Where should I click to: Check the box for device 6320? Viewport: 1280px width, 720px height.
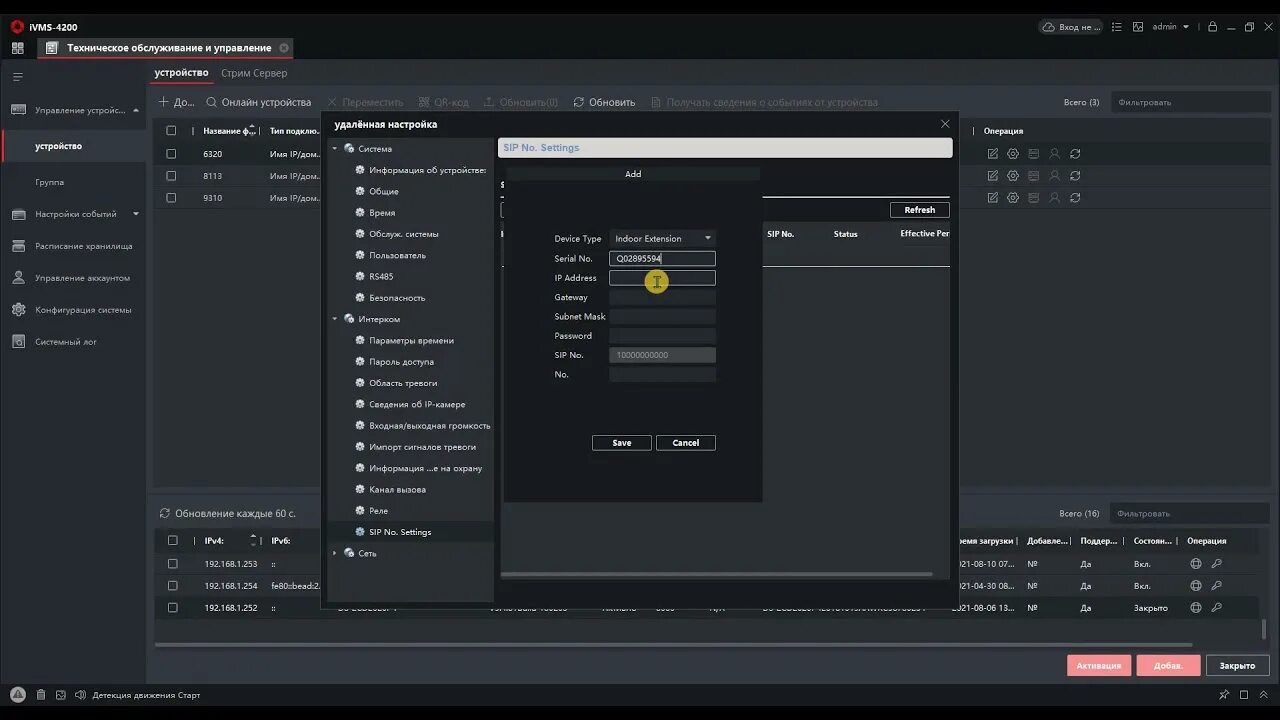tap(171, 154)
